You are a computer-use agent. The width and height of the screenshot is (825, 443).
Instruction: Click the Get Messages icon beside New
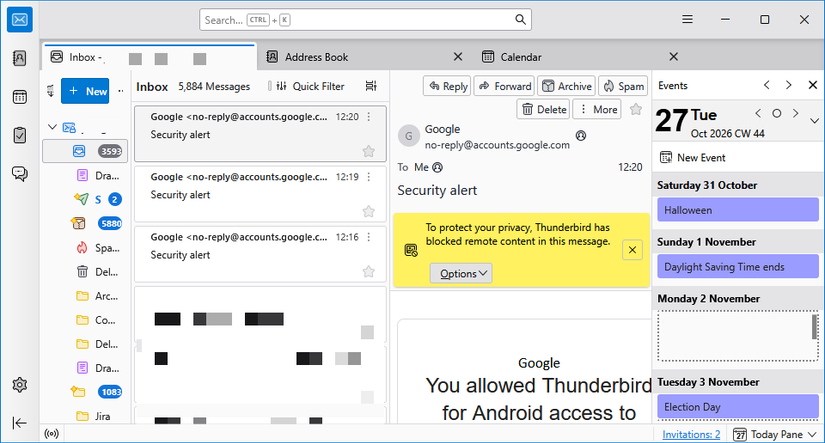pyautogui.click(x=51, y=91)
